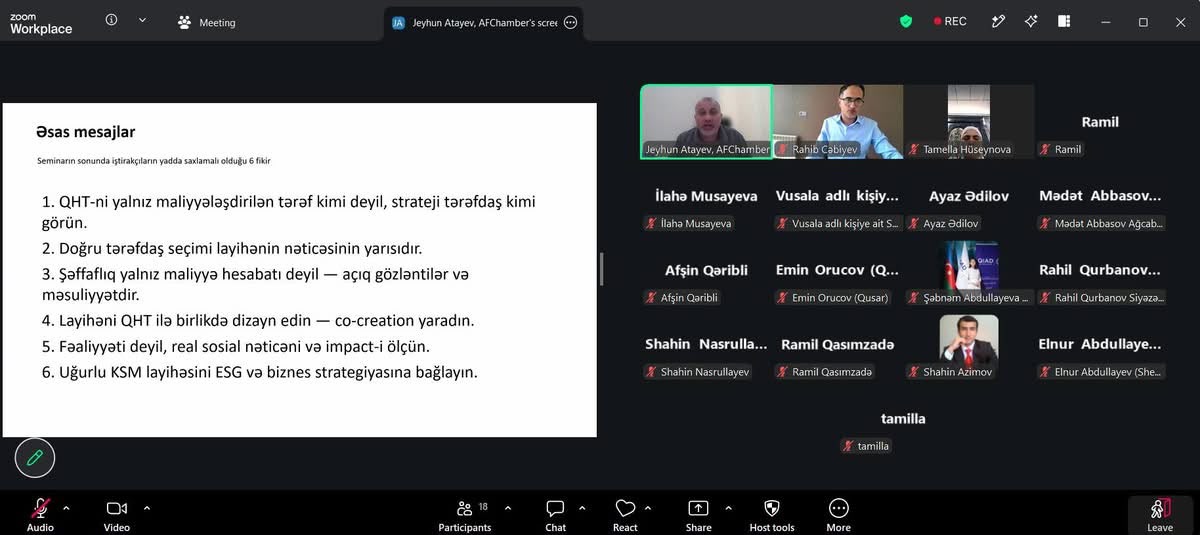The height and width of the screenshot is (535, 1200).
Task: Click slide line about co-creation yaradın
Action: pos(258,321)
